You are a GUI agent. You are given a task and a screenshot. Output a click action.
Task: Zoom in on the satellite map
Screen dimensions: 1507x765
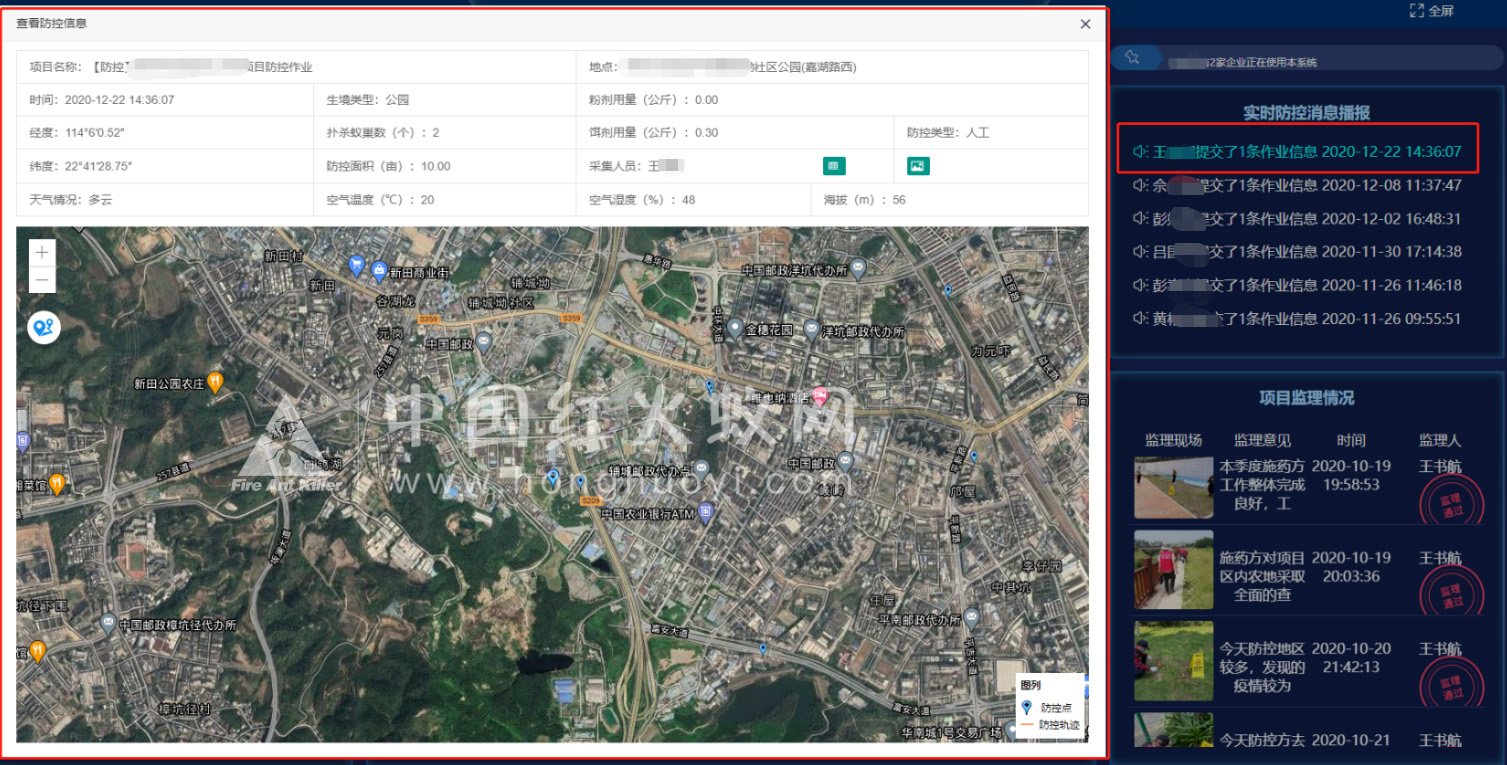click(42, 253)
